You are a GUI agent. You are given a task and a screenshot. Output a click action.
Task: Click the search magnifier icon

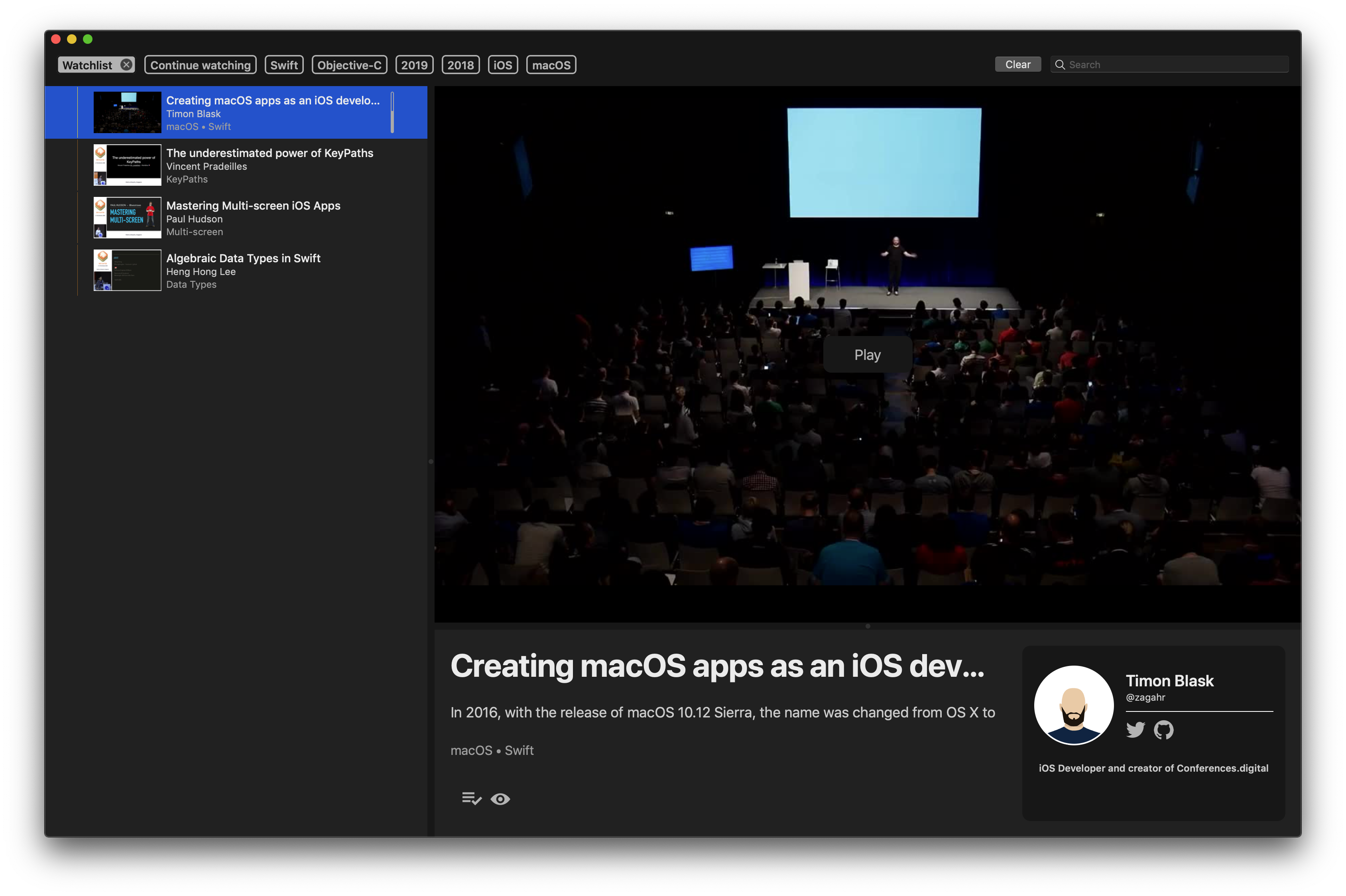(1061, 65)
